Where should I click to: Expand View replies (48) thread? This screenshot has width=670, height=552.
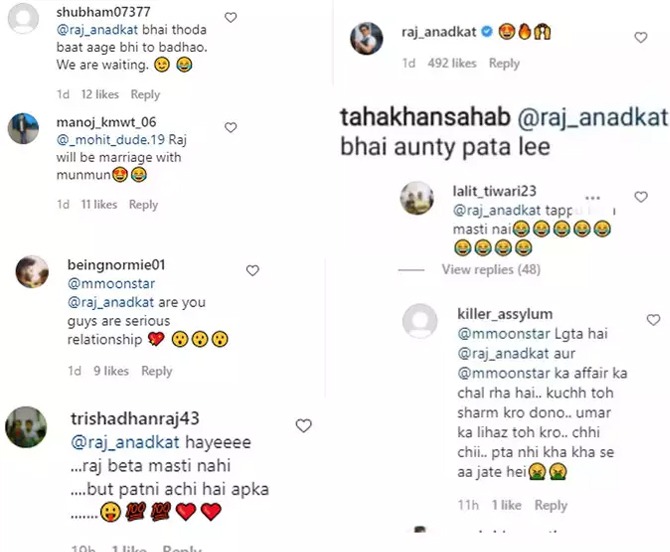coord(491,270)
